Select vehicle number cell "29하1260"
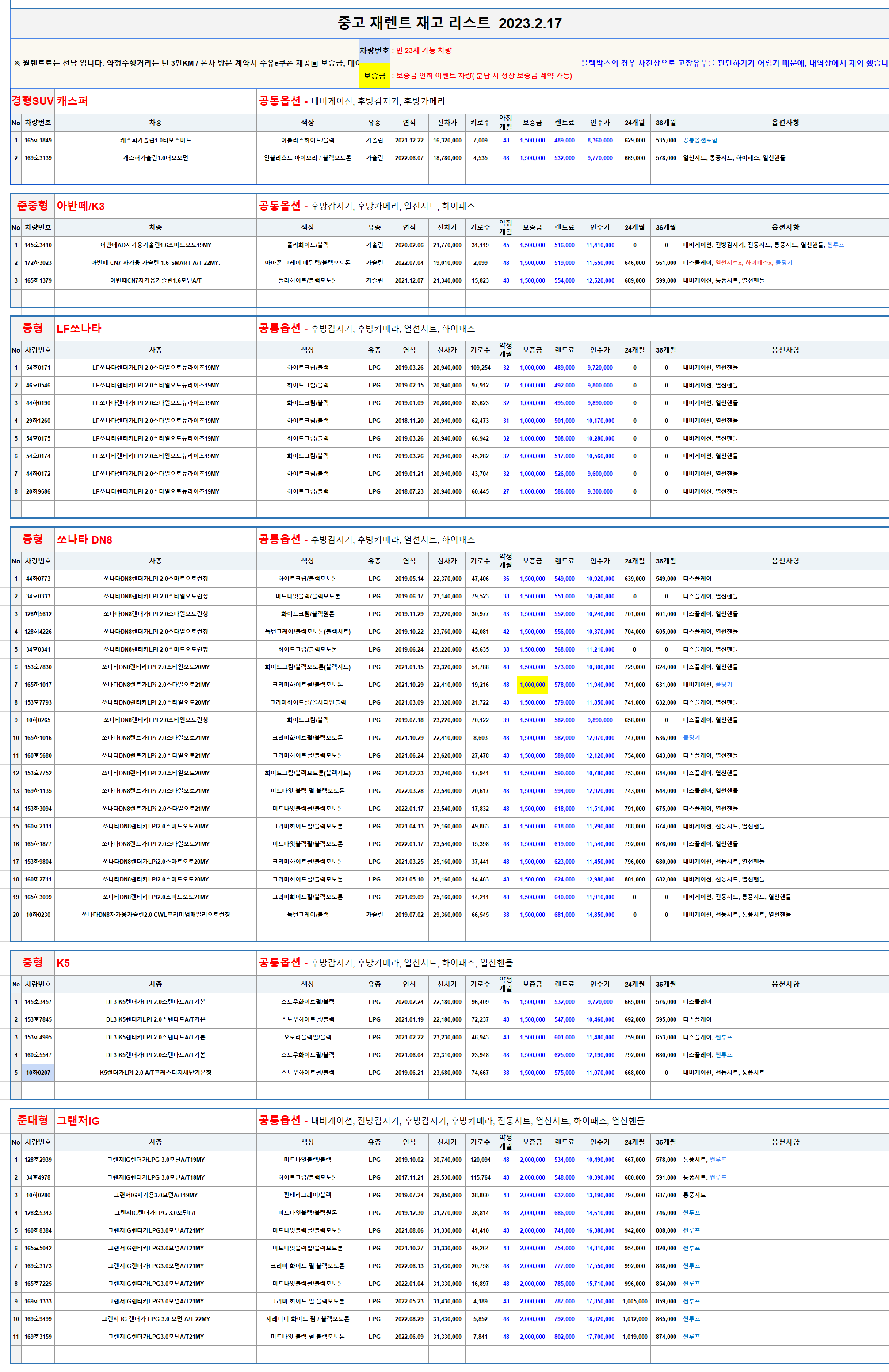 point(38,421)
